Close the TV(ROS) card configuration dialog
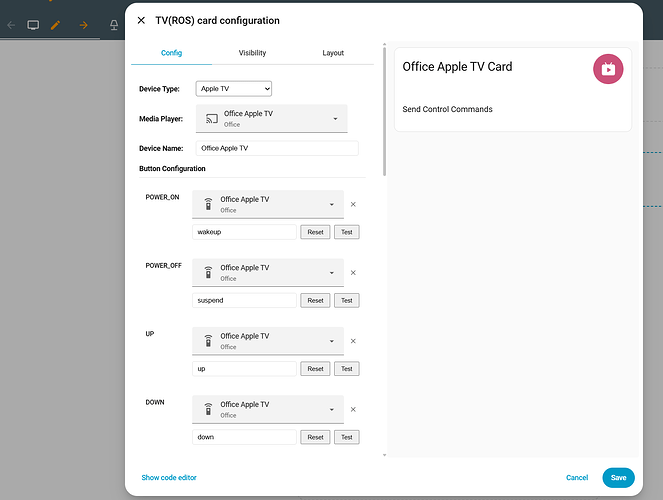 click(x=141, y=20)
